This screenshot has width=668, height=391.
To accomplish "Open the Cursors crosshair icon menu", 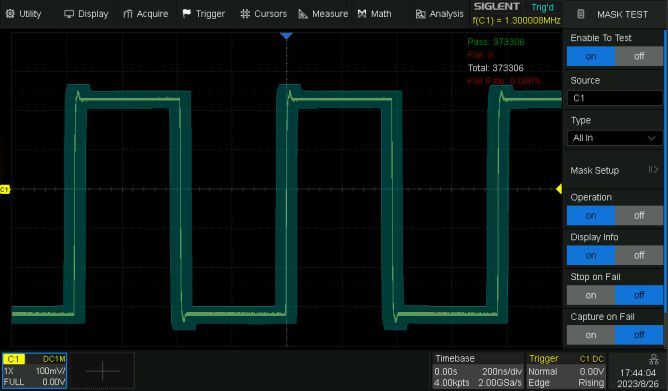I will (263, 14).
